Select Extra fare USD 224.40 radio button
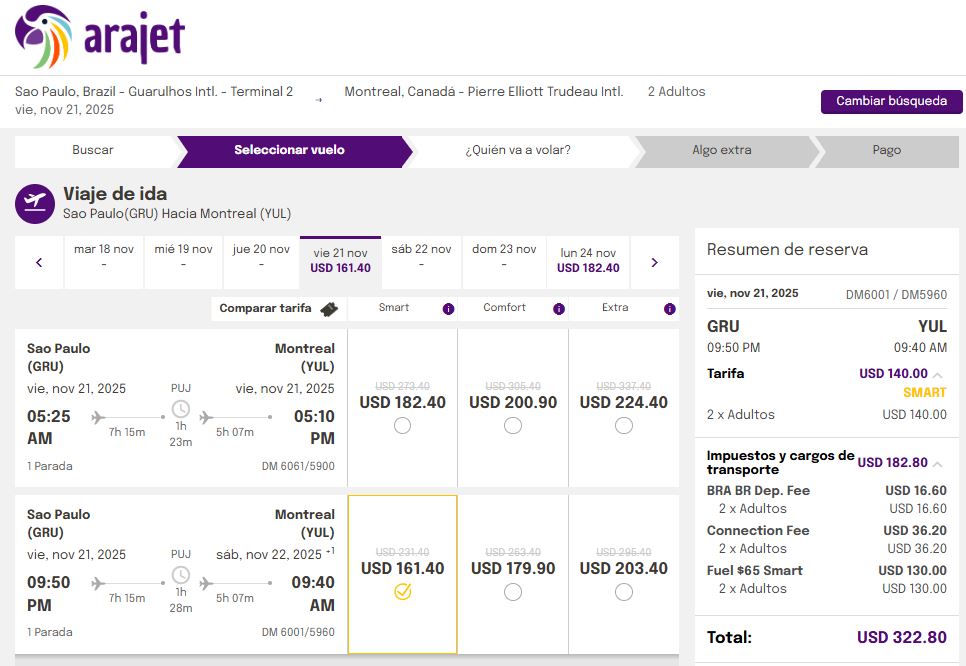Image resolution: width=966 pixels, height=666 pixels. 623,425
